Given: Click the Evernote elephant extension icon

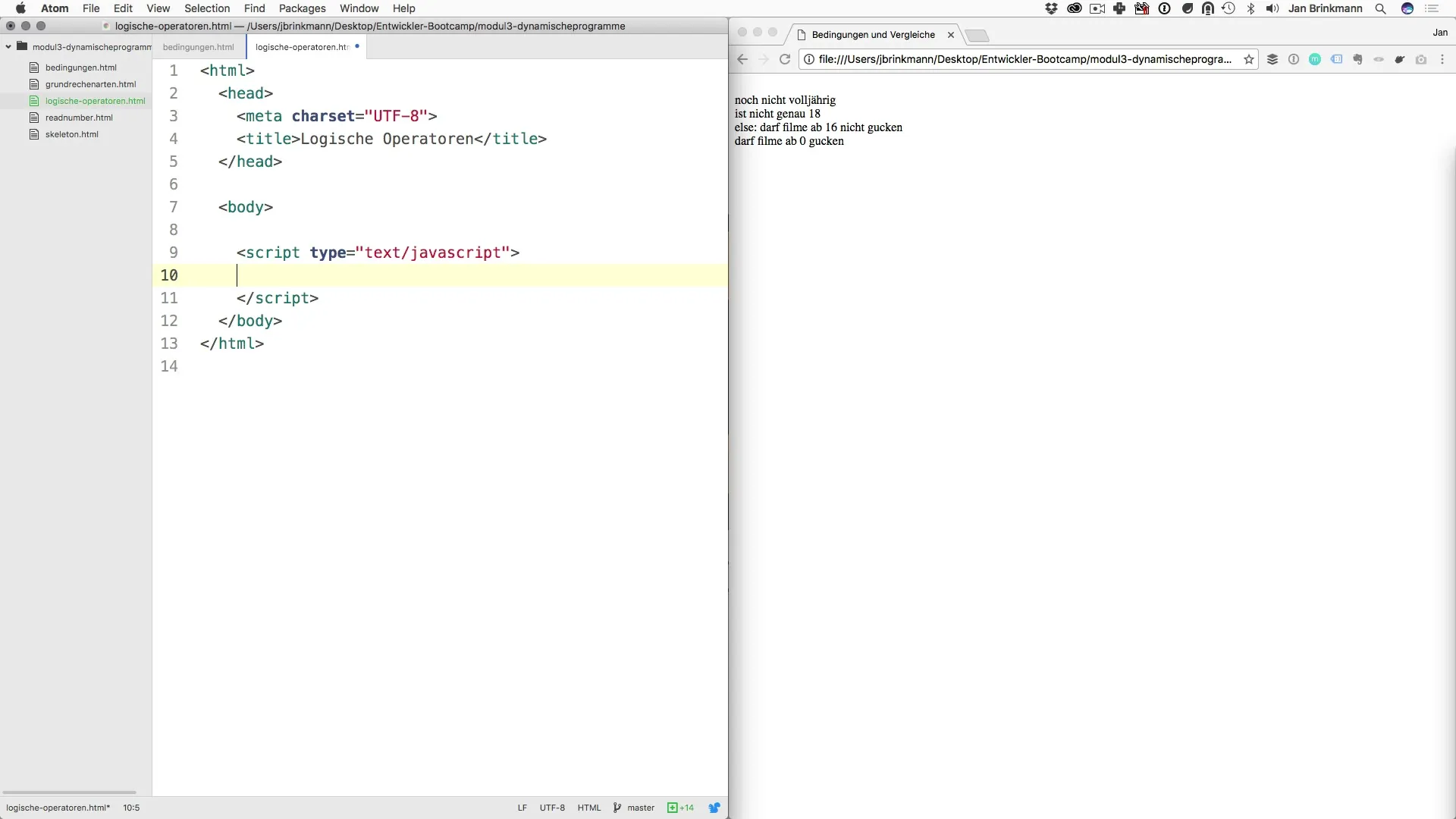Looking at the screenshot, I should (1357, 59).
